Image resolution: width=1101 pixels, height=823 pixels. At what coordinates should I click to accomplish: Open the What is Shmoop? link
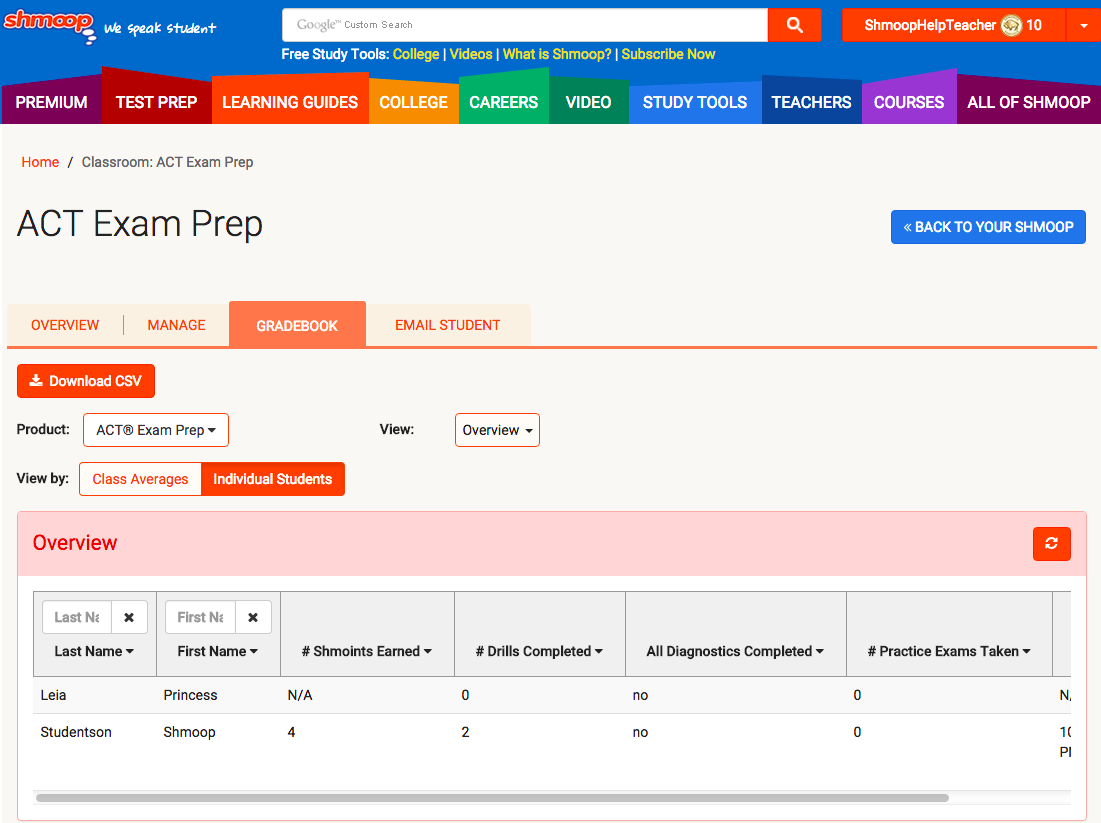(557, 54)
